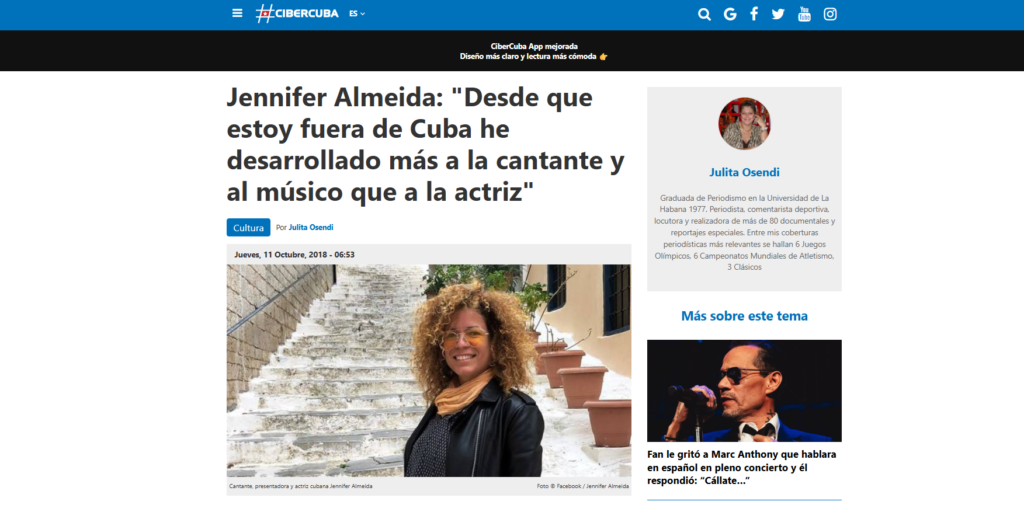Viewport: 1024px width, 505px height.
Task: Open the Instagram icon in header
Action: [x=830, y=14]
